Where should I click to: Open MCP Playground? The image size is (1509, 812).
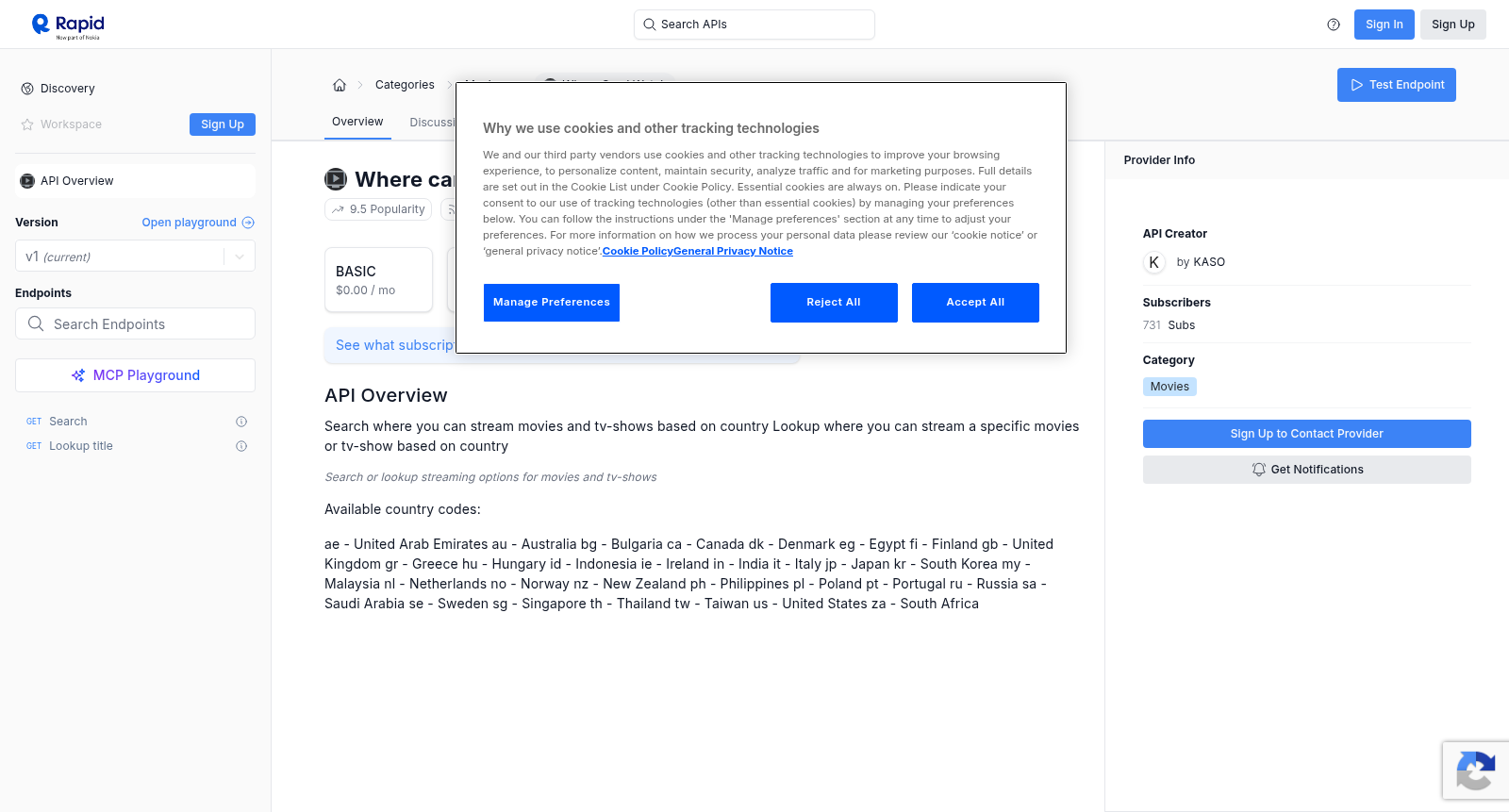pos(135,375)
